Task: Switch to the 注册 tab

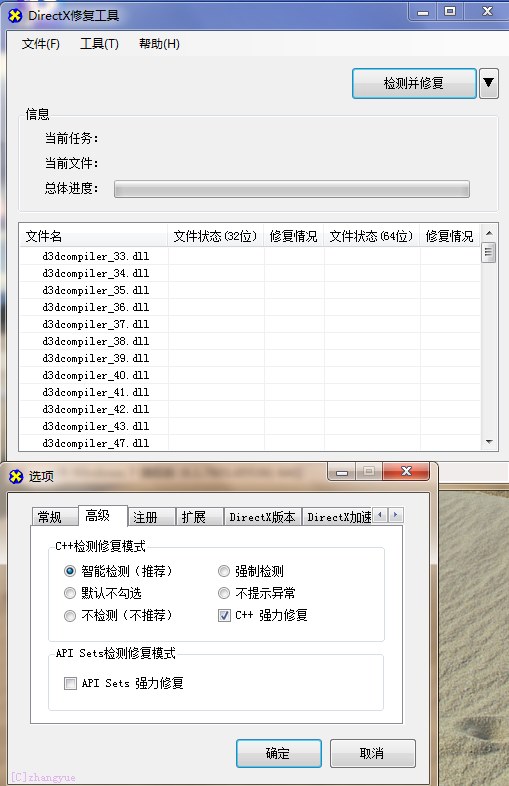Action: (x=151, y=517)
